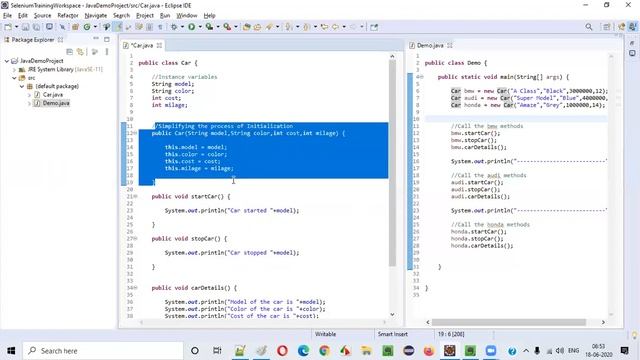This screenshot has width=640, height=360.
Task: Select Car.java in Package Explorer
Action: click(x=53, y=95)
